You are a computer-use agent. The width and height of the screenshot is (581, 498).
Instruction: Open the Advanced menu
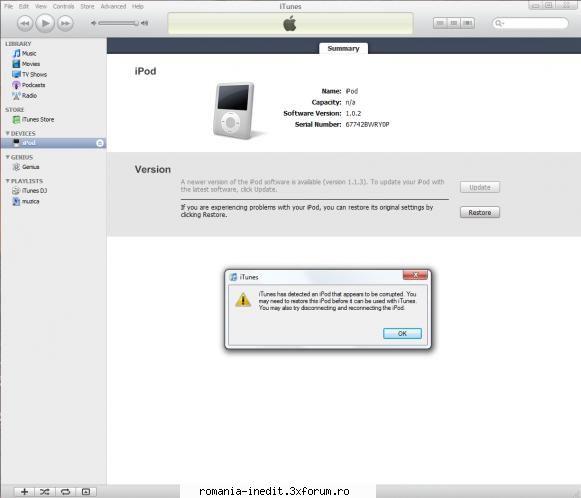click(113, 6)
